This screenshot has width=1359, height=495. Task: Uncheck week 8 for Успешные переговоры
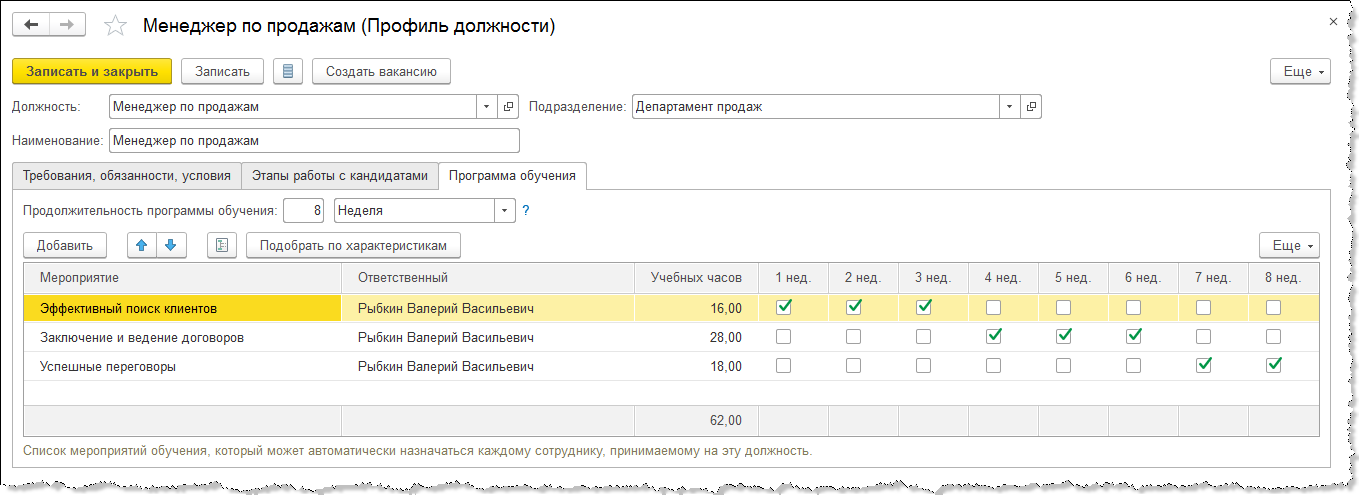1273,366
